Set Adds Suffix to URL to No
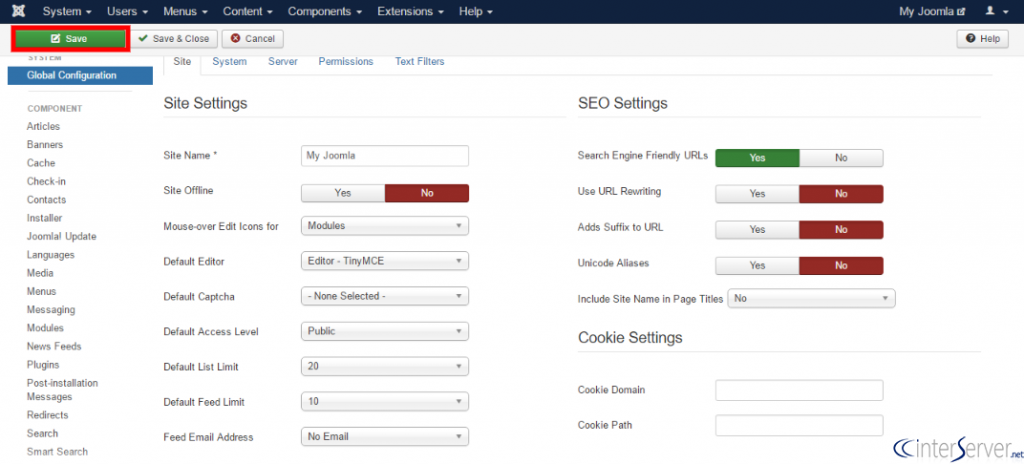Screen dimensions: 1024x464 point(841,230)
